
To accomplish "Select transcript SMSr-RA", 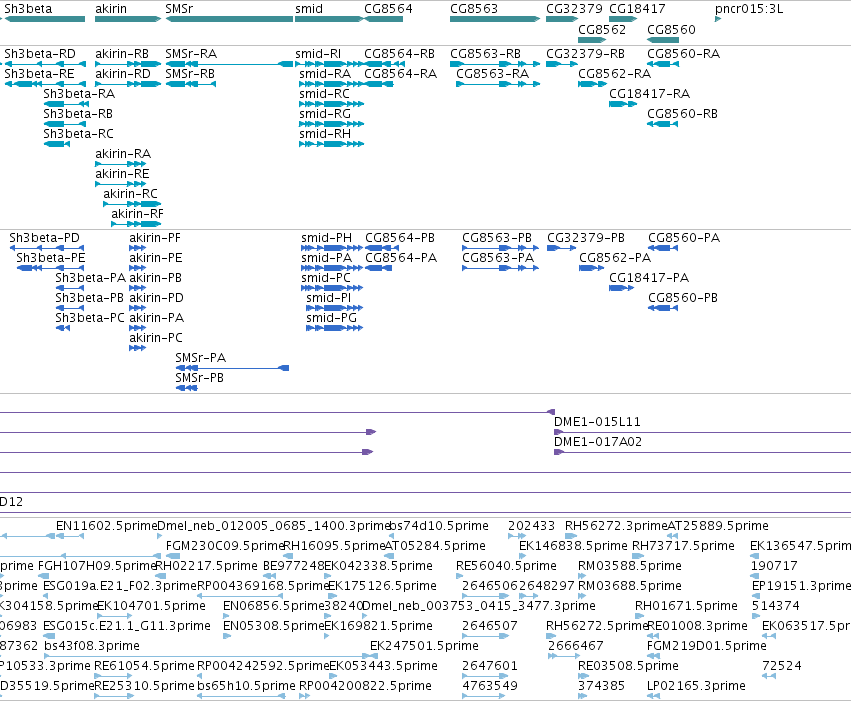I will [191, 54].
